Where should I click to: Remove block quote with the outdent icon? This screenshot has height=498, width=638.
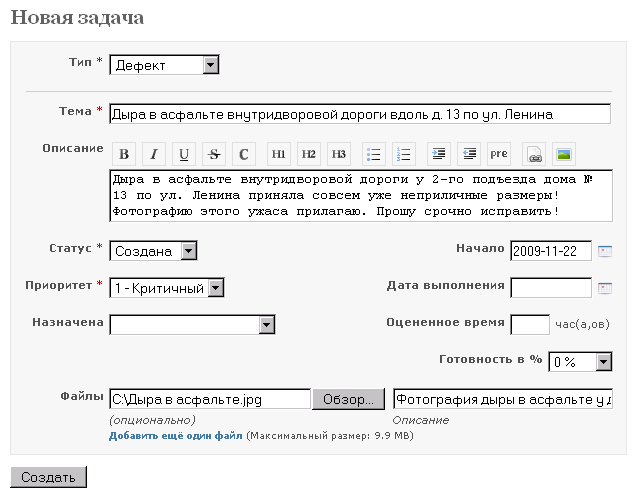469,154
